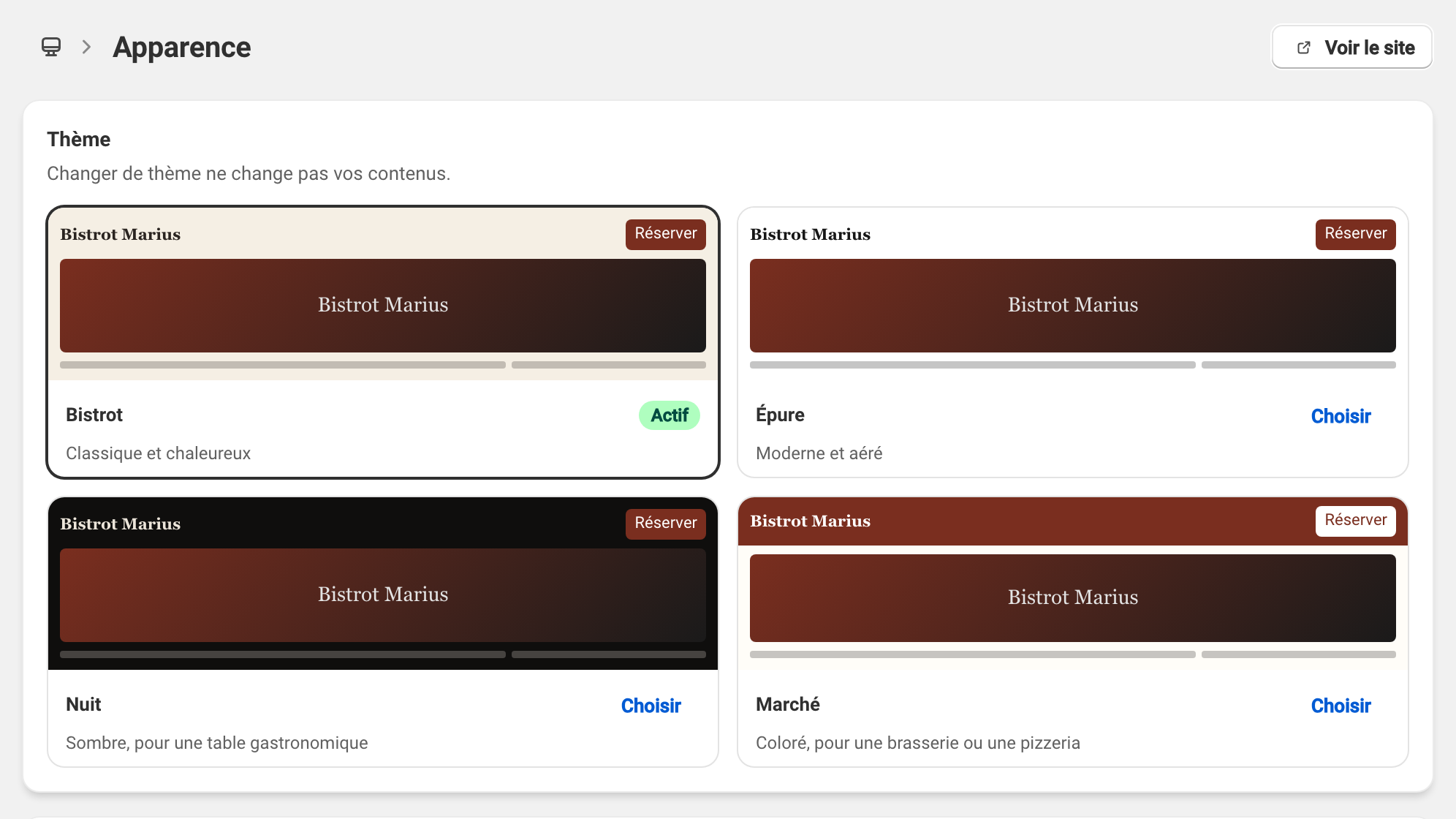This screenshot has height=819, width=1456.
Task: Click the Actif badge on Bistrot theme
Action: [670, 415]
